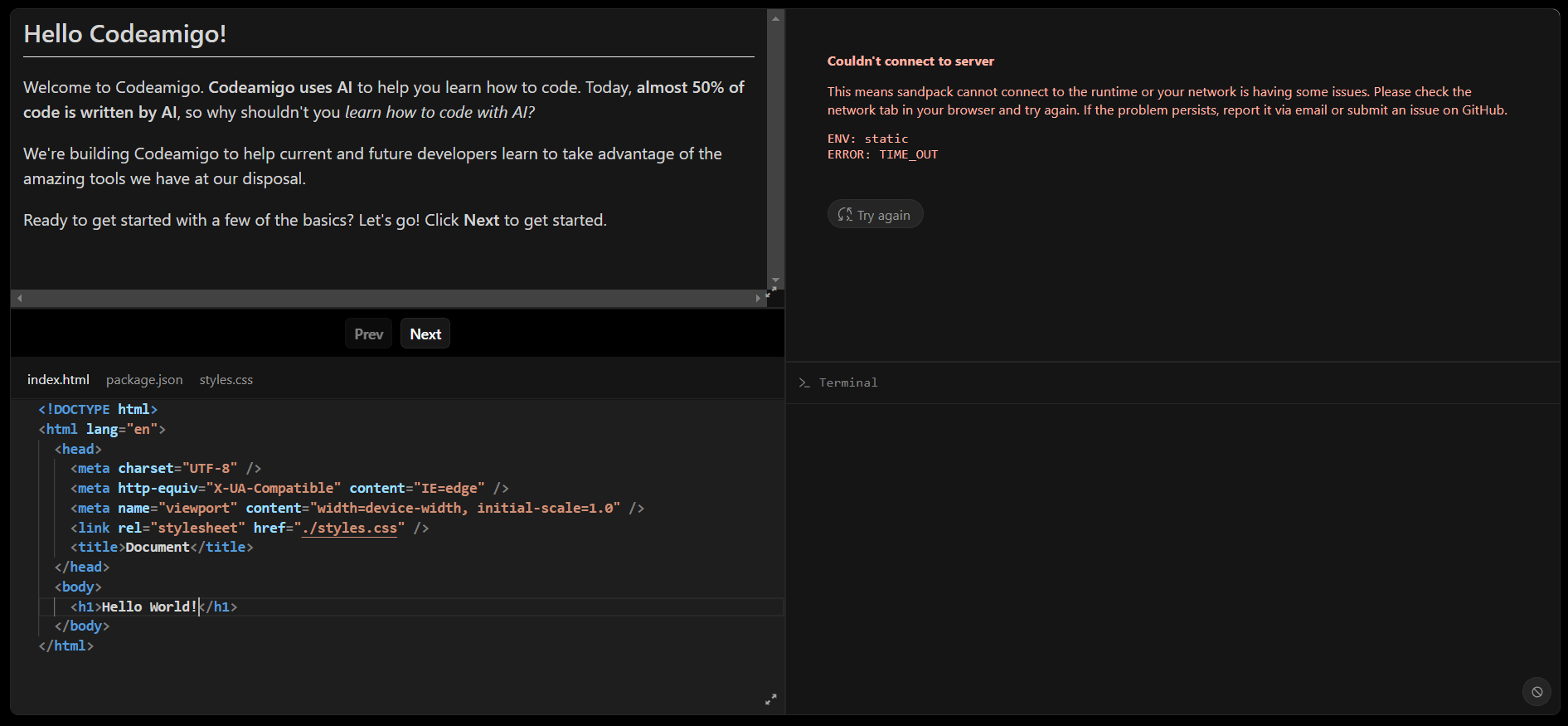The width and height of the screenshot is (1568, 726).
Task: Click the horizontal scrollbar's left arrow
Action: pyautogui.click(x=20, y=298)
